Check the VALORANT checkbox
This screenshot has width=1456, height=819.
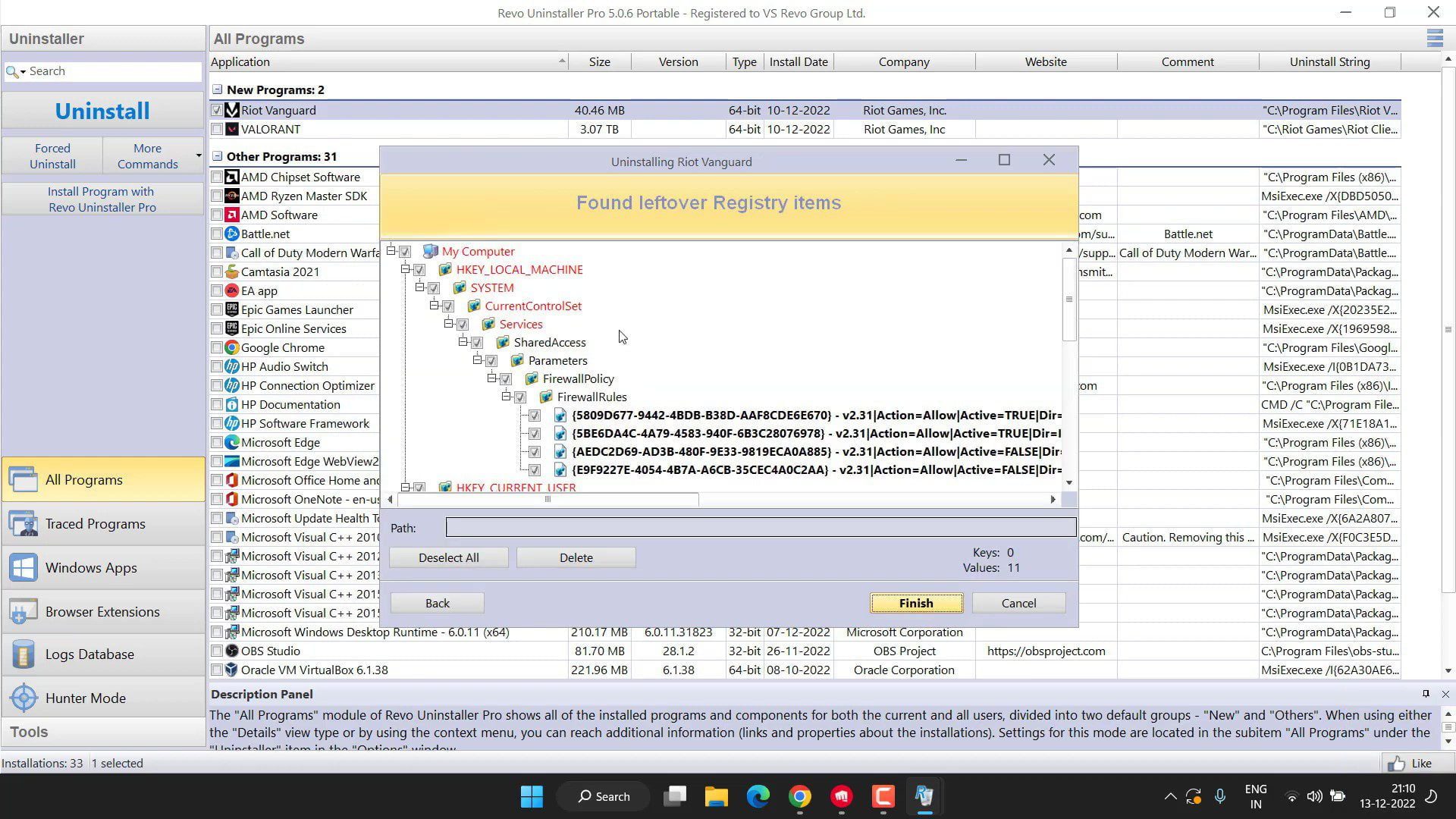pyautogui.click(x=217, y=130)
